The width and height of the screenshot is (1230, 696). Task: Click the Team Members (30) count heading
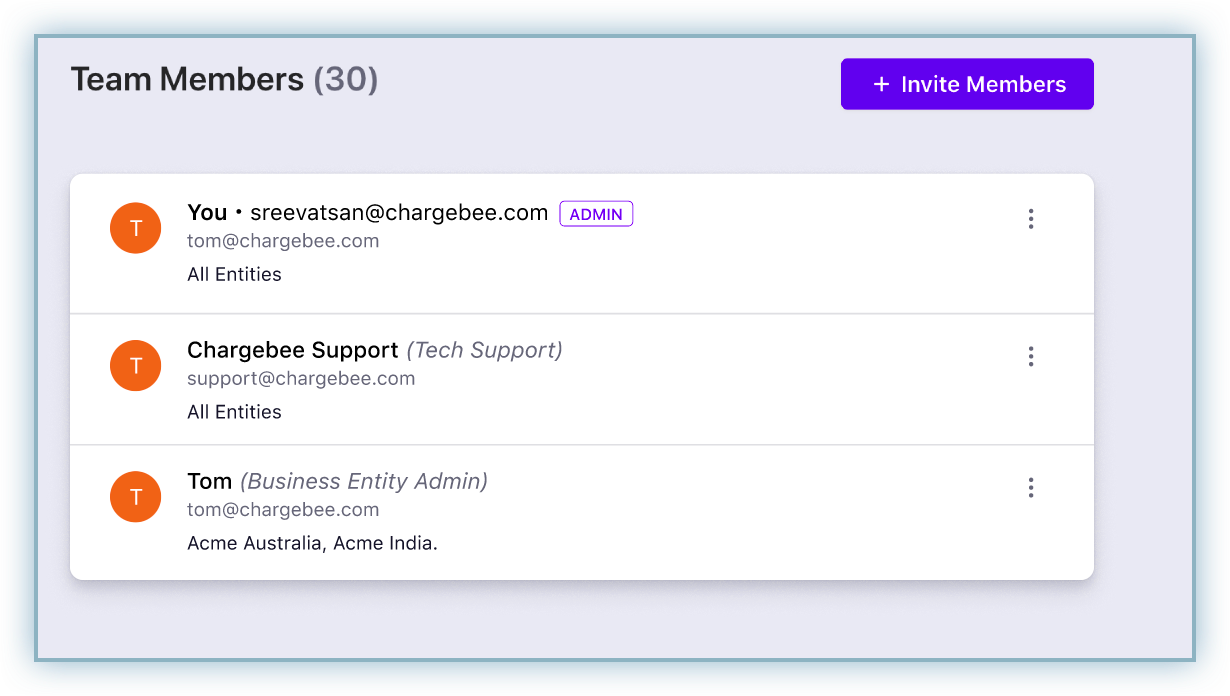pos(224,79)
